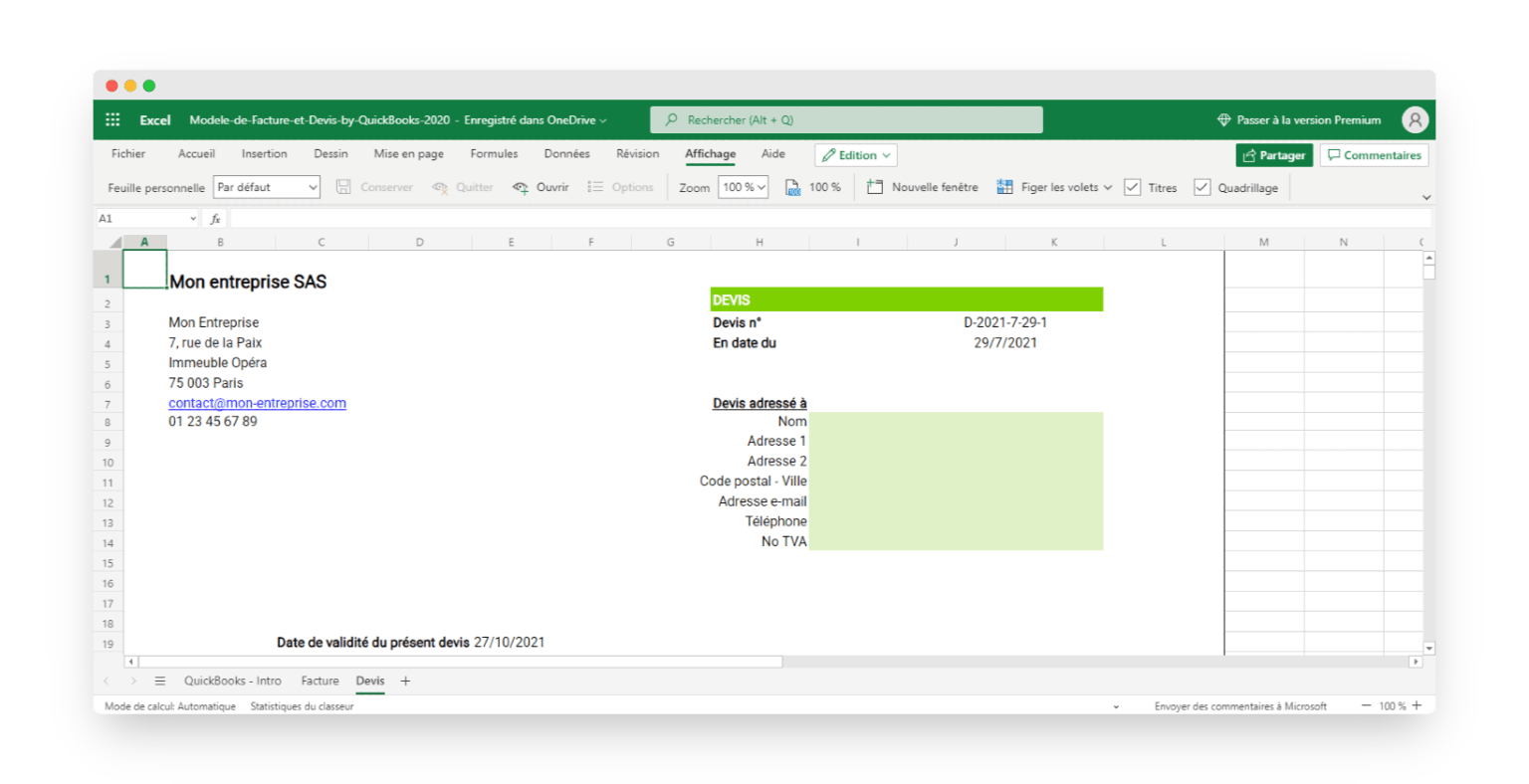
Task: Disable the Quadrillage checkbox
Action: (x=1201, y=186)
